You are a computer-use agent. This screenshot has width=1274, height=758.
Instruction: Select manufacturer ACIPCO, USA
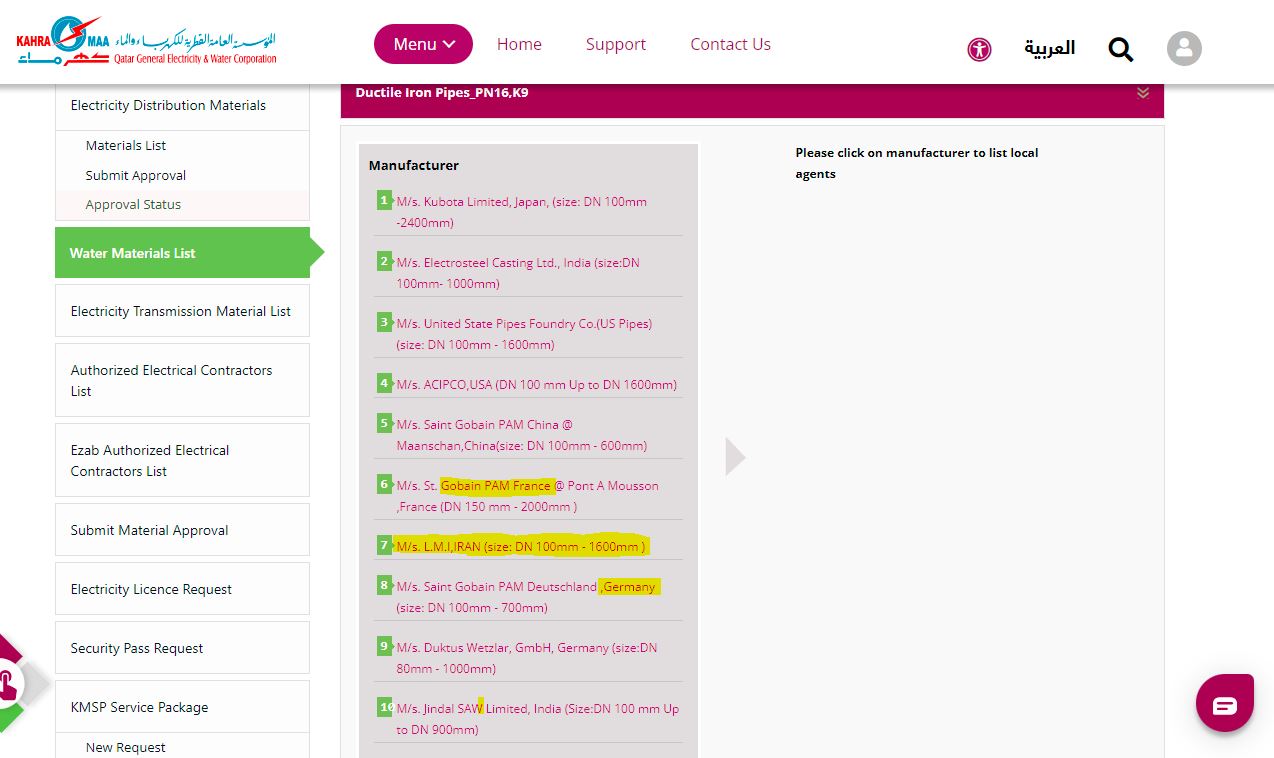click(536, 384)
